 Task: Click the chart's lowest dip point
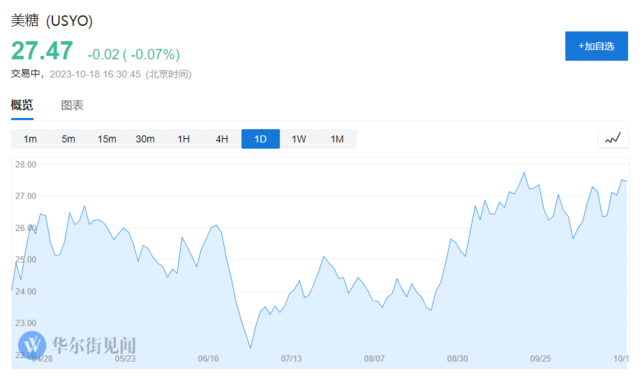pos(250,348)
